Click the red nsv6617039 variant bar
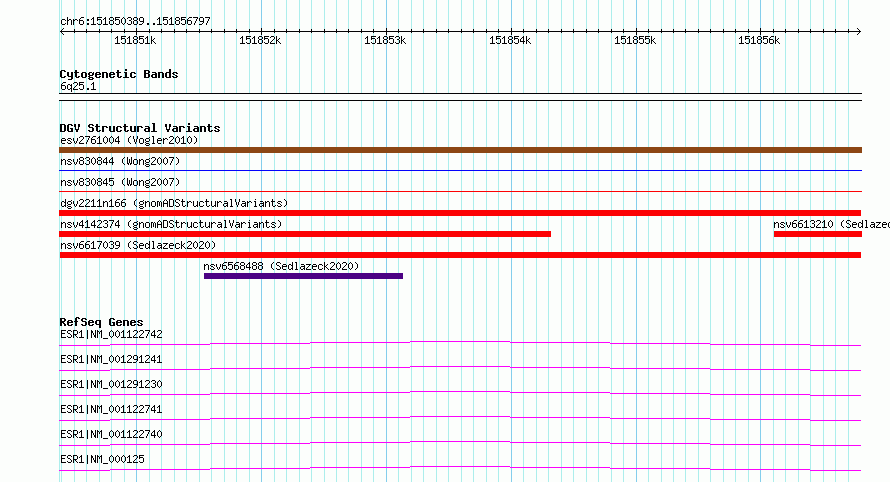The image size is (890, 482). pyautogui.click(x=460, y=255)
